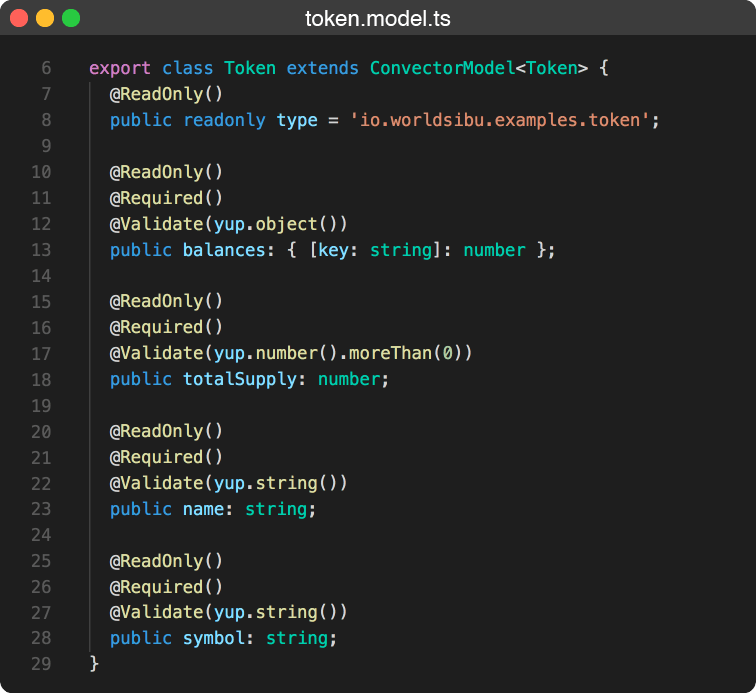The height and width of the screenshot is (693, 756).
Task: Click line number 6 in the gutter
Action: click(46, 68)
